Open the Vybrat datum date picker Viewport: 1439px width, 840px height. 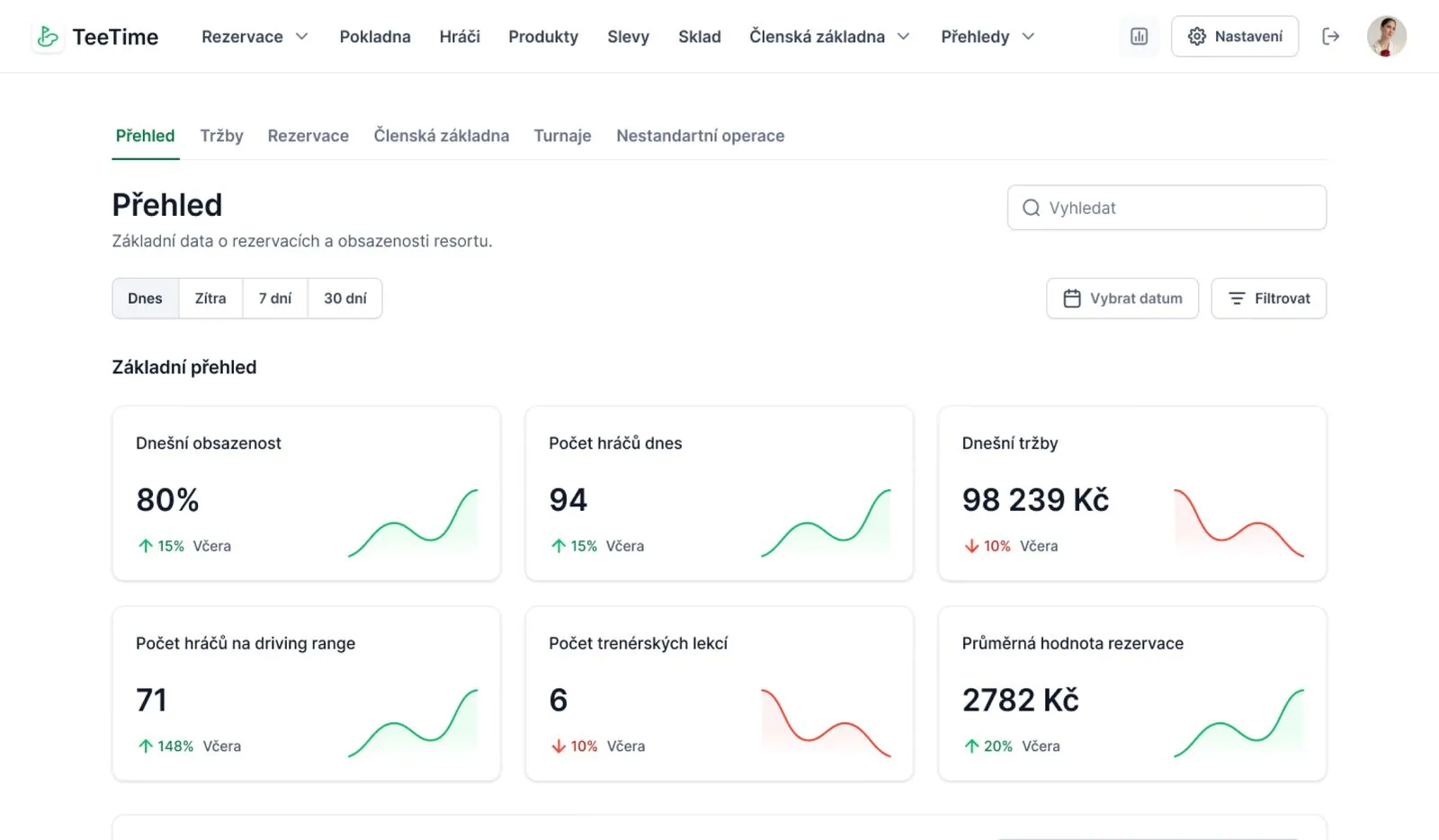[1122, 299]
